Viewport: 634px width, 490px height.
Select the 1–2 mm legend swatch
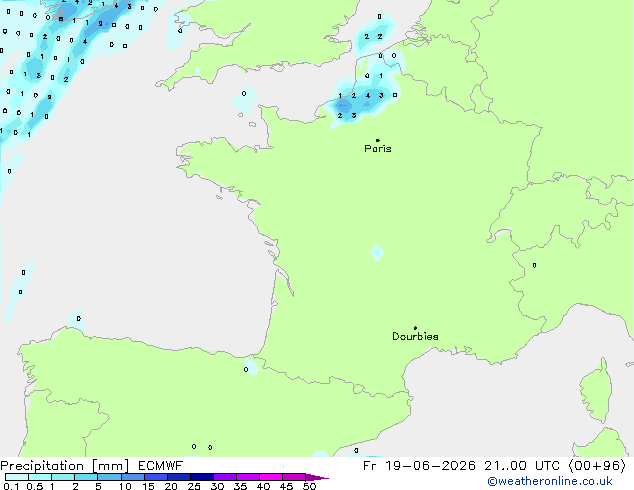click(63, 477)
